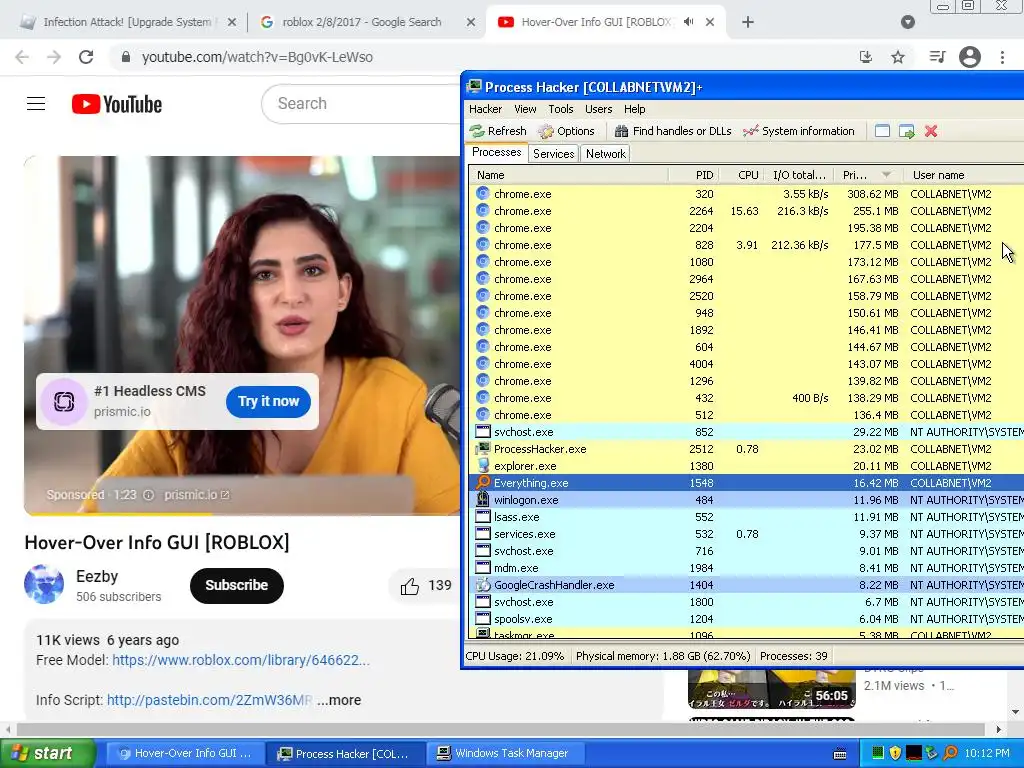The image size is (1024, 768).
Task: Select chrome.exe process with PID 320
Action: [746, 194]
